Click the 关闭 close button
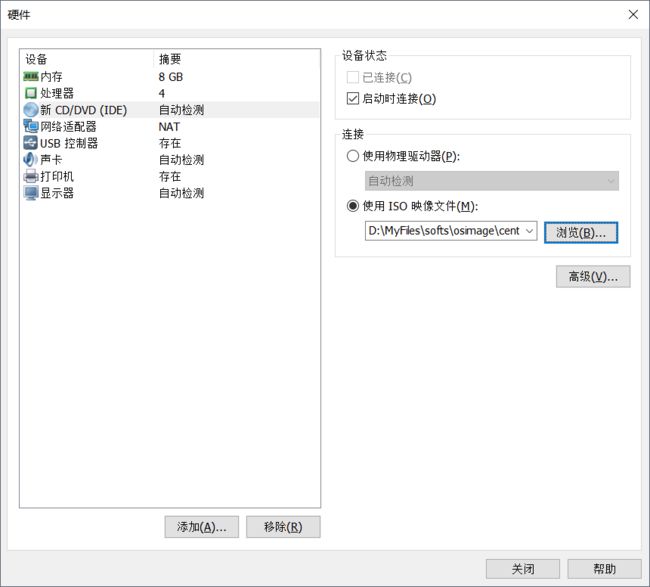 (x=523, y=569)
